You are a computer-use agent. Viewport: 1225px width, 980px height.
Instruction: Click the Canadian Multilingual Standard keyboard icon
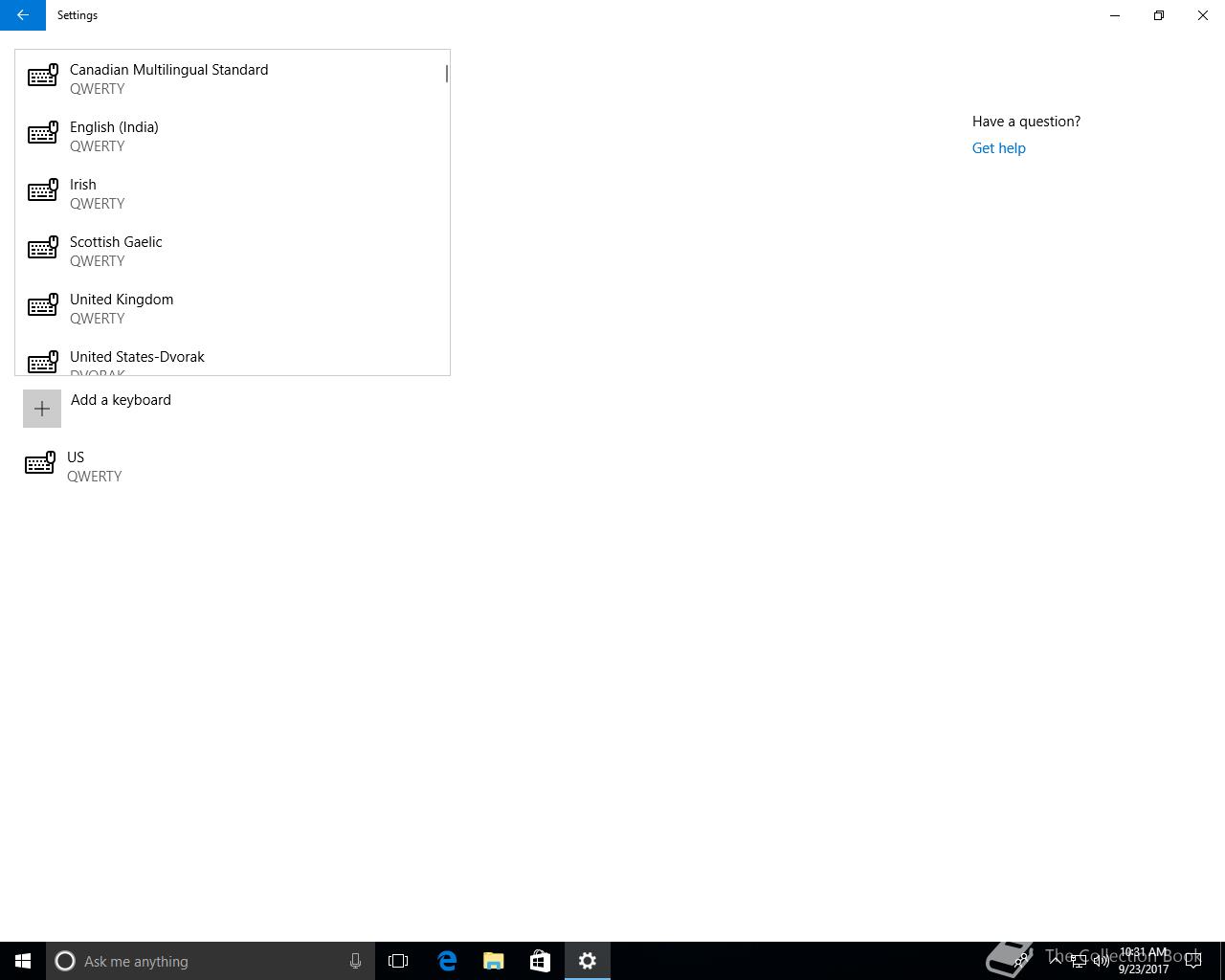pyautogui.click(x=42, y=76)
